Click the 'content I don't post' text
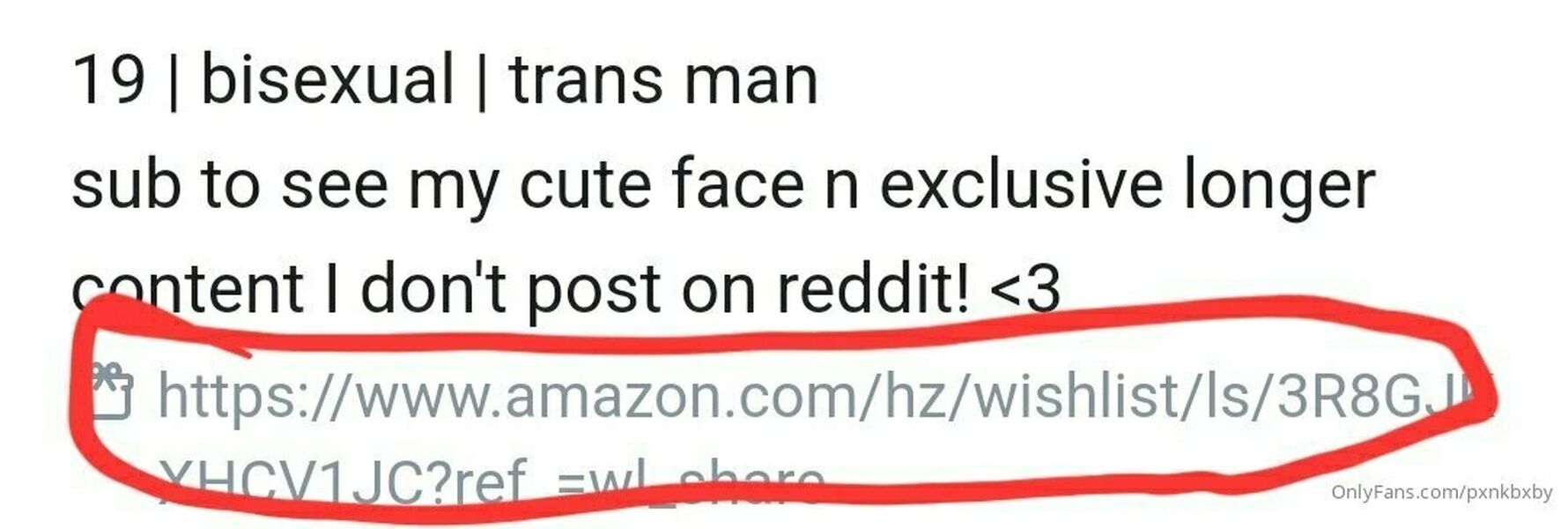 tap(366, 289)
